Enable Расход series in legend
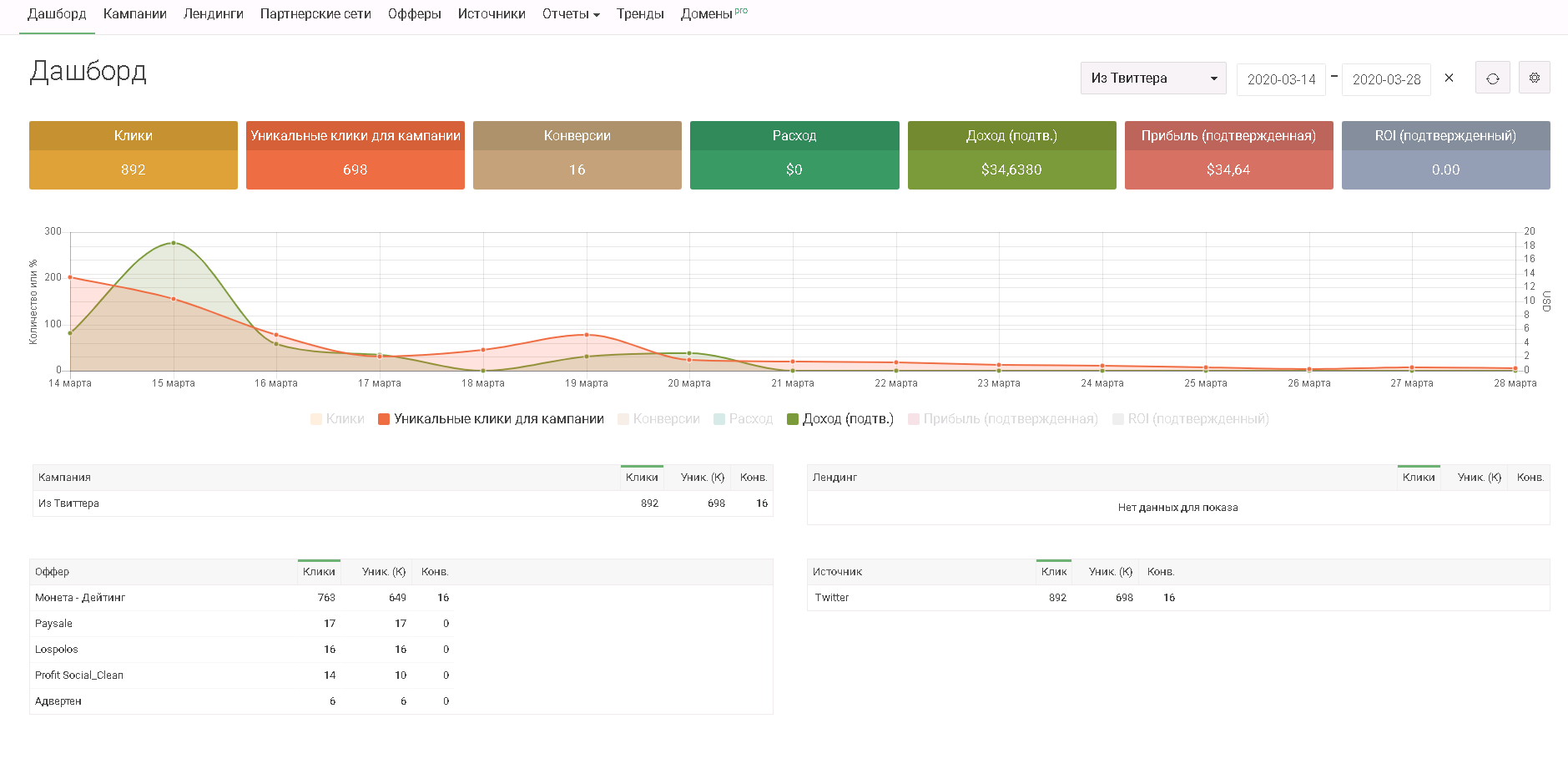 (743, 419)
